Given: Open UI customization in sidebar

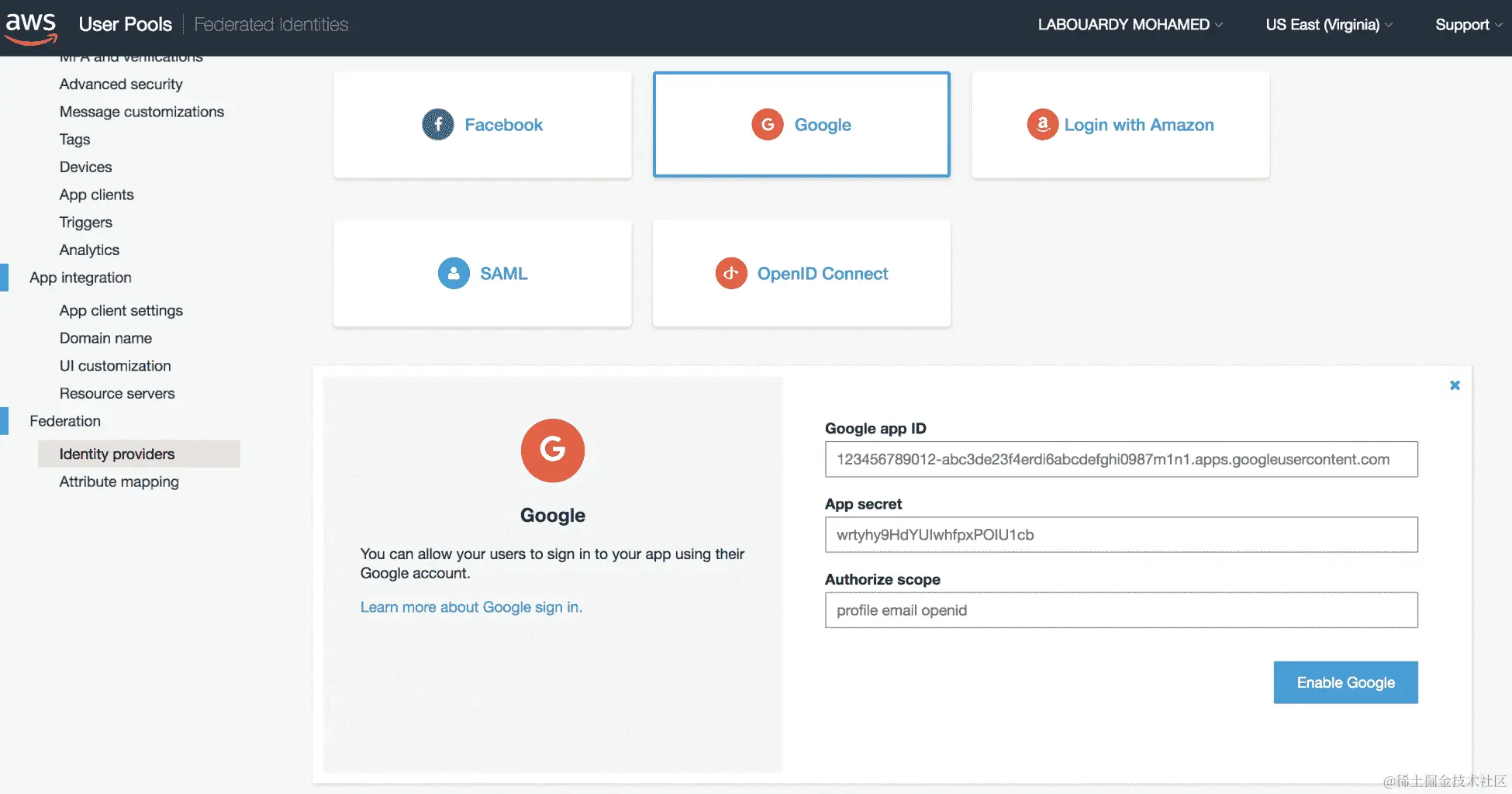Looking at the screenshot, I should 115,365.
